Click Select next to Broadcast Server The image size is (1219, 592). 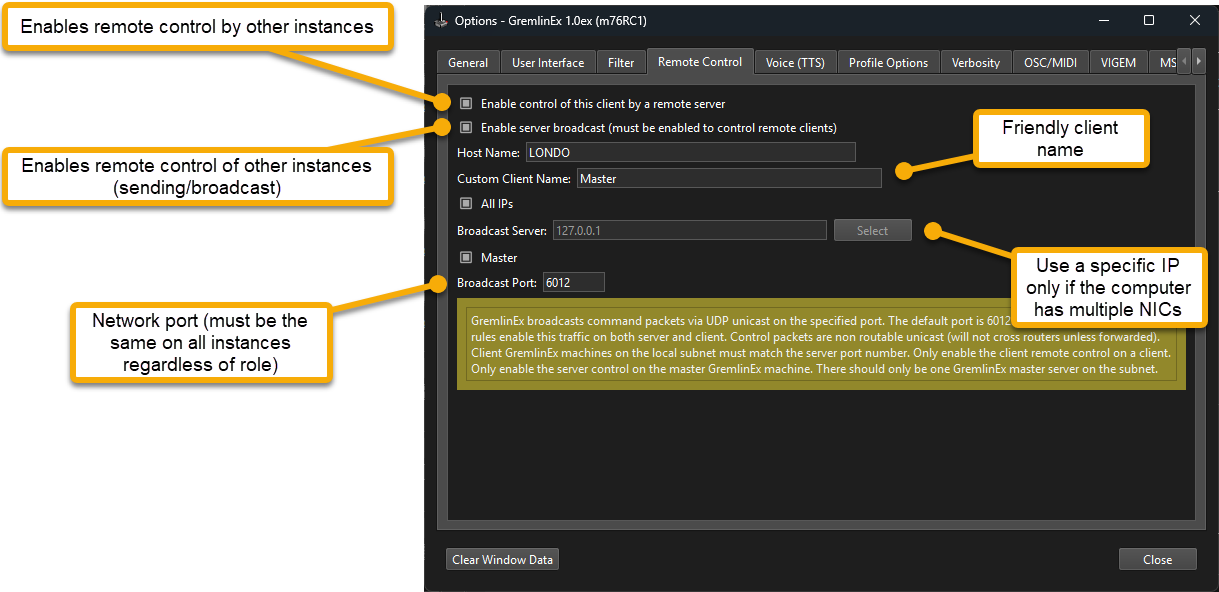(872, 231)
